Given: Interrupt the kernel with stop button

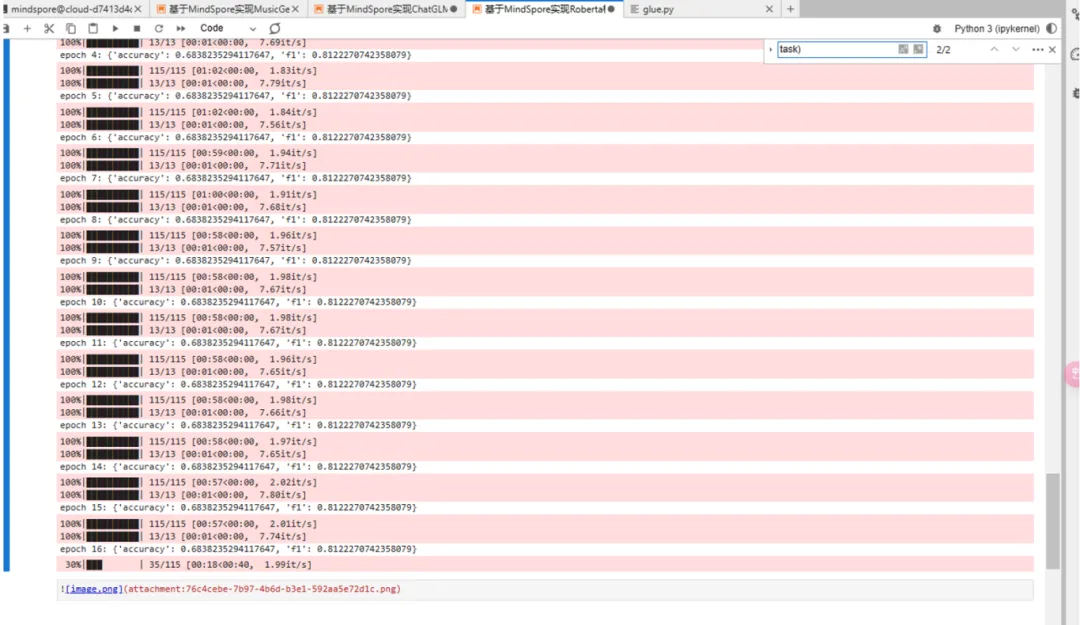Looking at the screenshot, I should pos(137,29).
